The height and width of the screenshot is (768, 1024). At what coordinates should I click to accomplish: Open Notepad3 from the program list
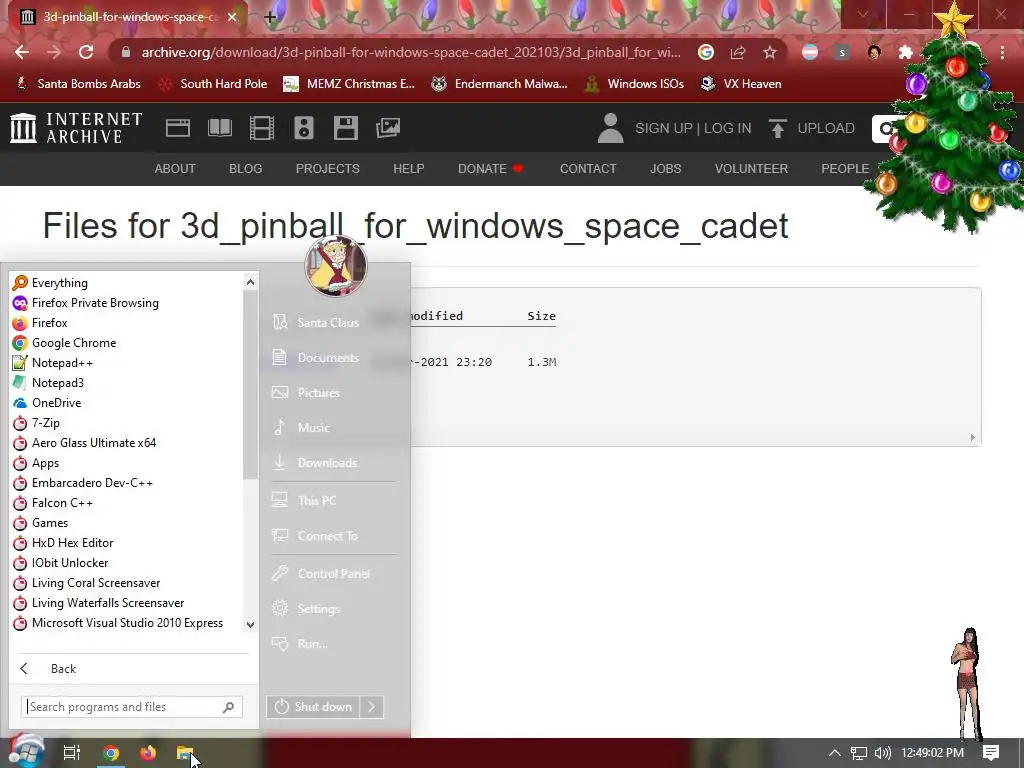point(57,383)
